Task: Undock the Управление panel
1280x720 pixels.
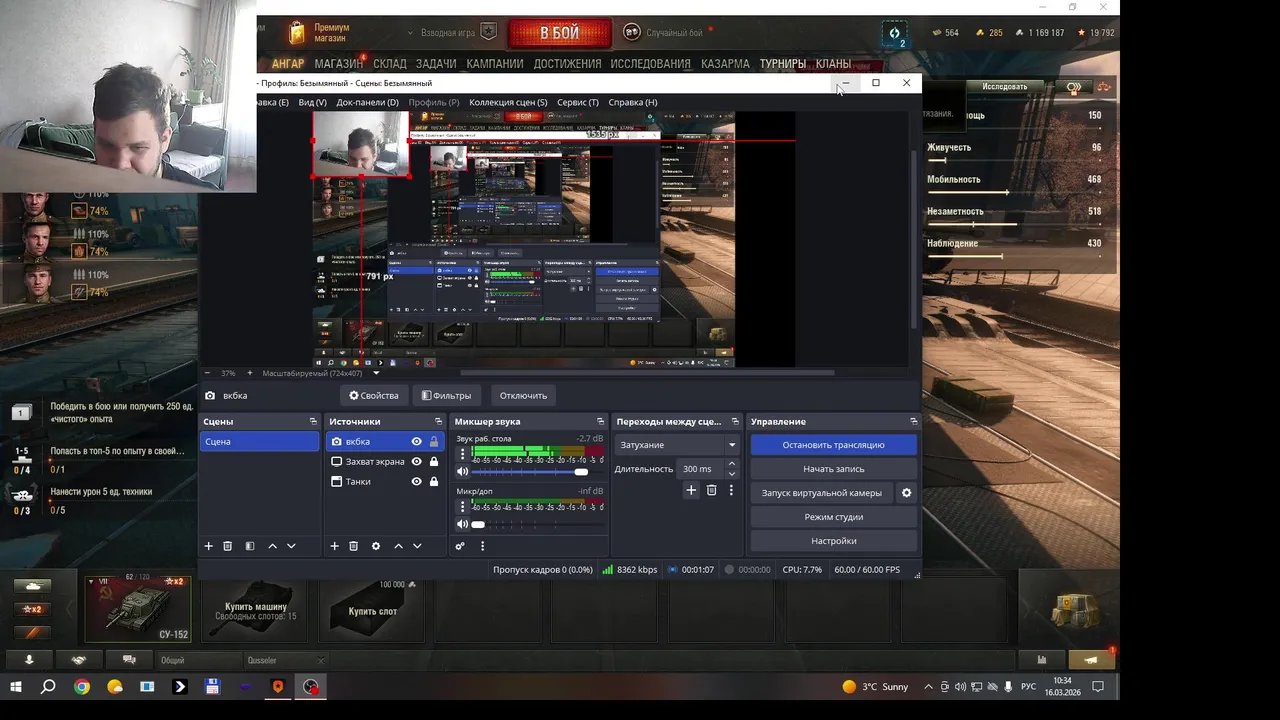Action: pos(913,421)
